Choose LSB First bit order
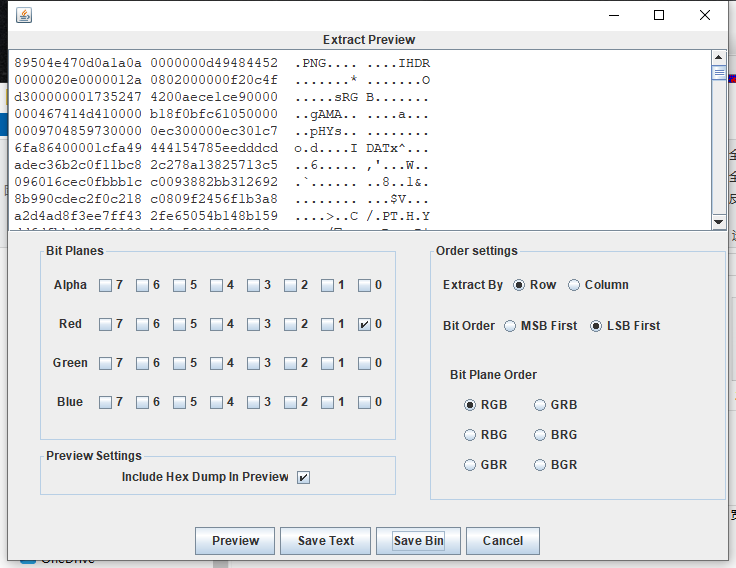Viewport: 736px width, 568px height. click(x=596, y=326)
